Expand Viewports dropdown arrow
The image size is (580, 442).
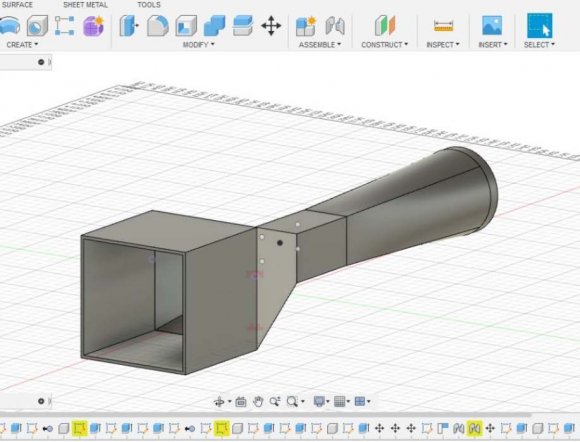[x=368, y=402]
